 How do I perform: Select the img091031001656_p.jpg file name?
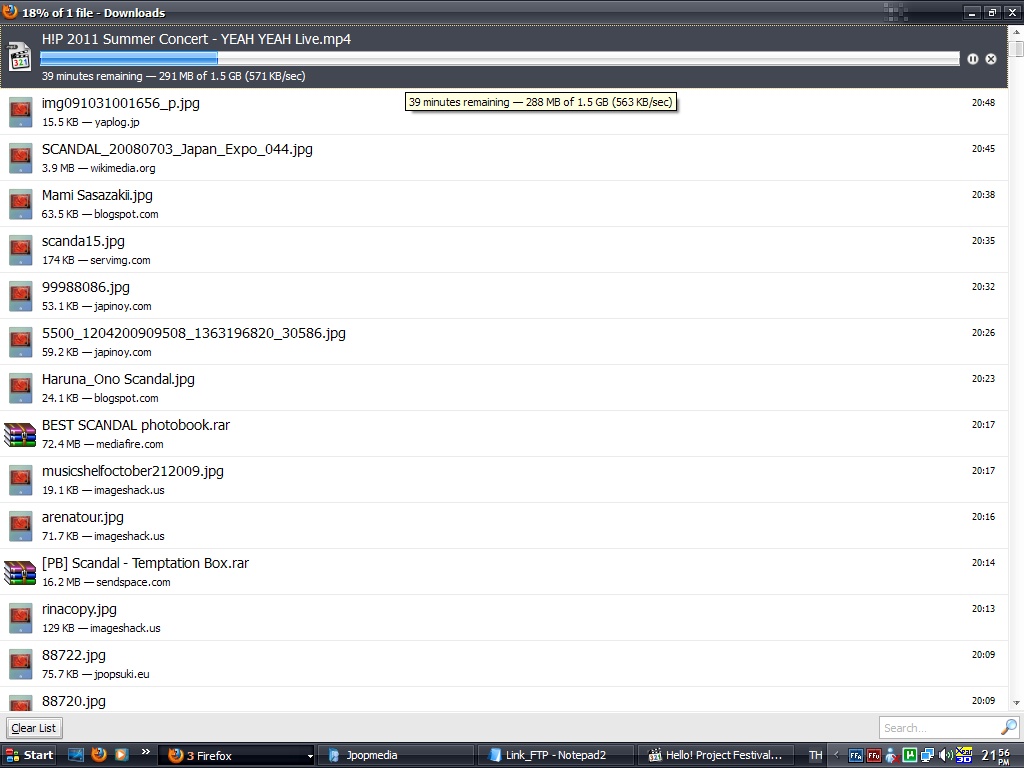coord(121,103)
